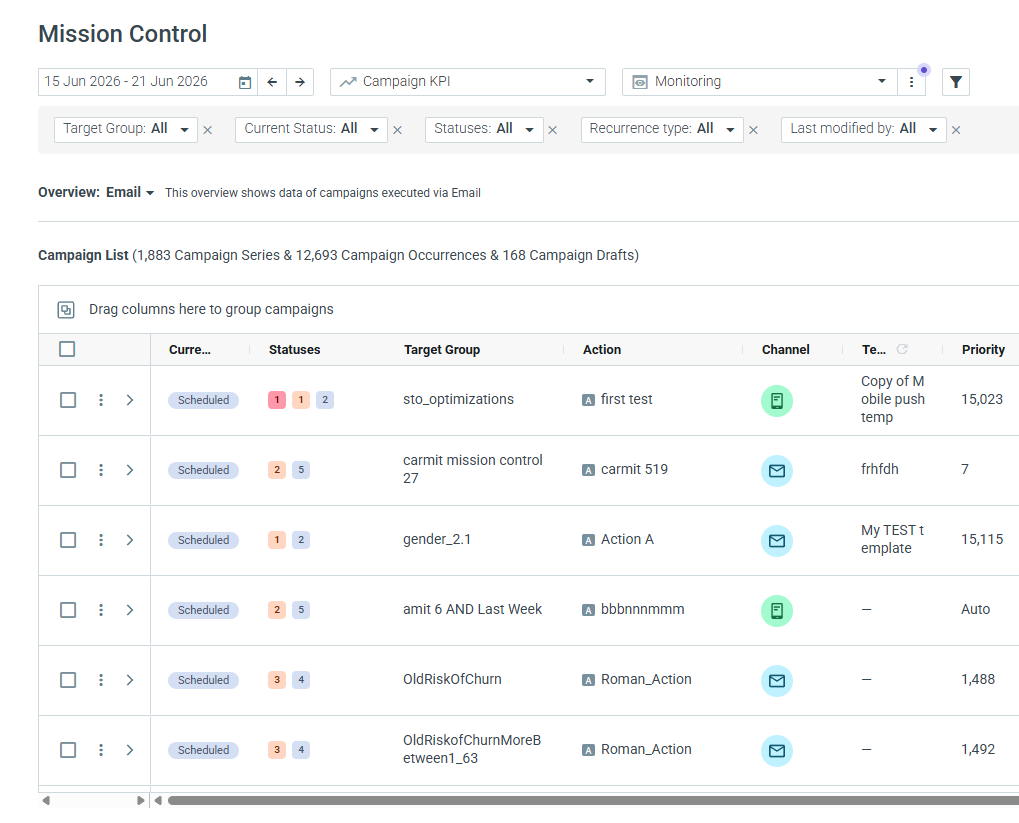The image size is (1019, 823).
Task: Open row menu for sto_optimizations campaign
Action: pyautogui.click(x=101, y=400)
